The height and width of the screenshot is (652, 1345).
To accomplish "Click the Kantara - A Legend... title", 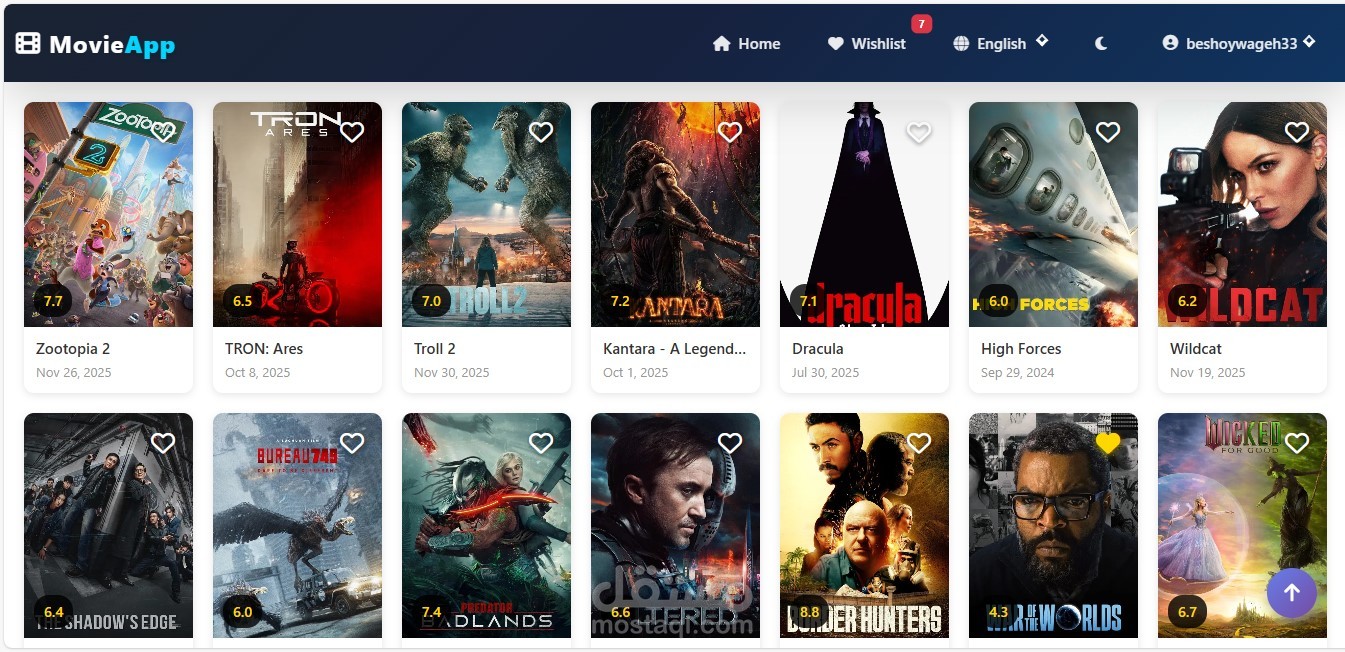I will click(675, 349).
